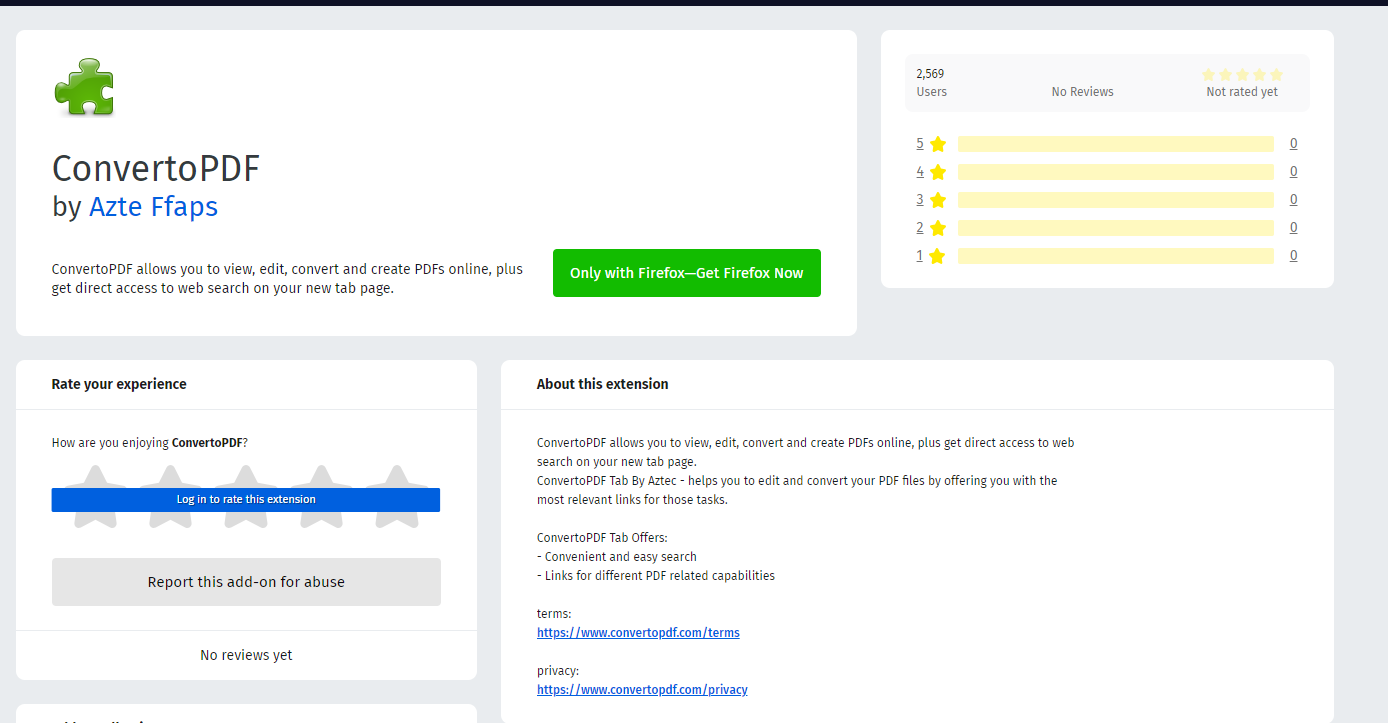Click the green puzzle piece extension icon
Viewport: 1388px width, 723px height.
pos(84,87)
